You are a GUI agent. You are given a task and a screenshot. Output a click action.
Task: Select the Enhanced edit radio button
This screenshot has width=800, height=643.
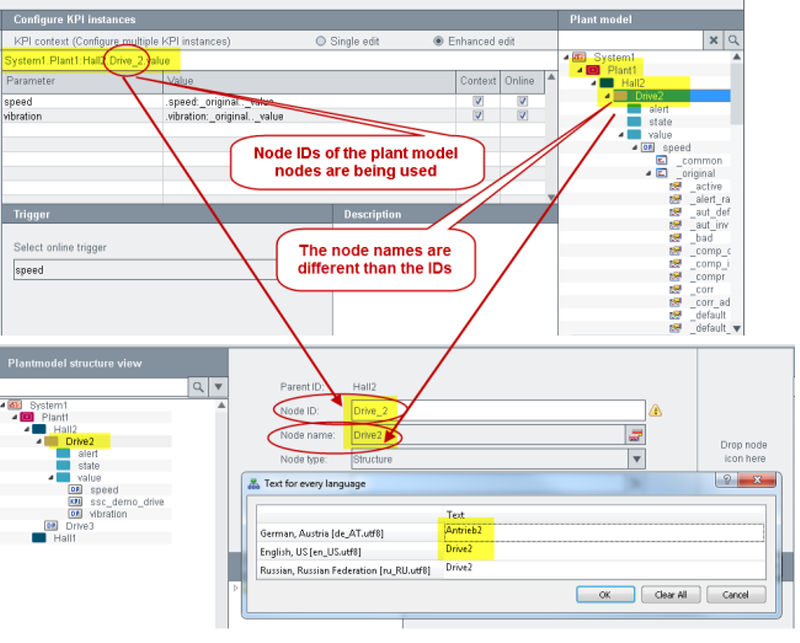[x=438, y=41]
